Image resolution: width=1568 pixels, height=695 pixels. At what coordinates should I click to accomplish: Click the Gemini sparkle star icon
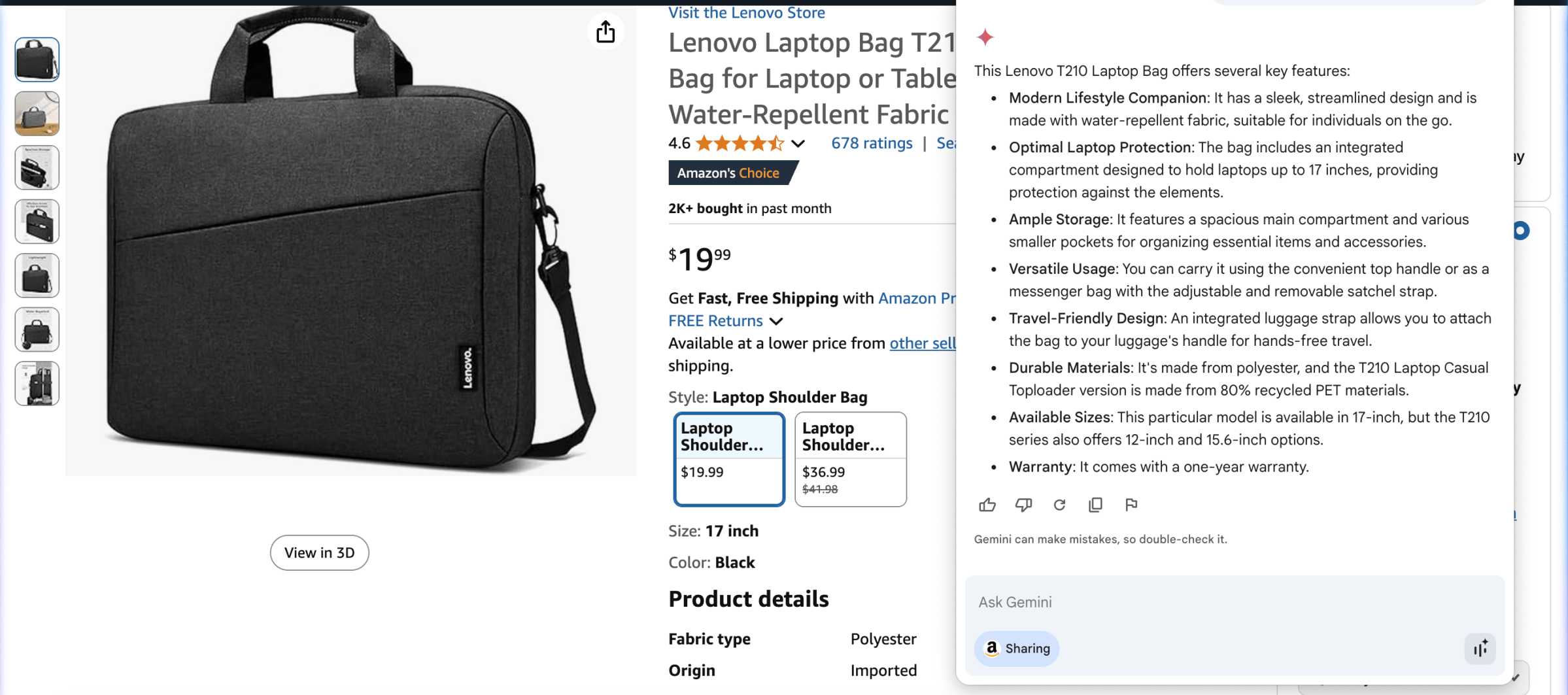[985, 37]
